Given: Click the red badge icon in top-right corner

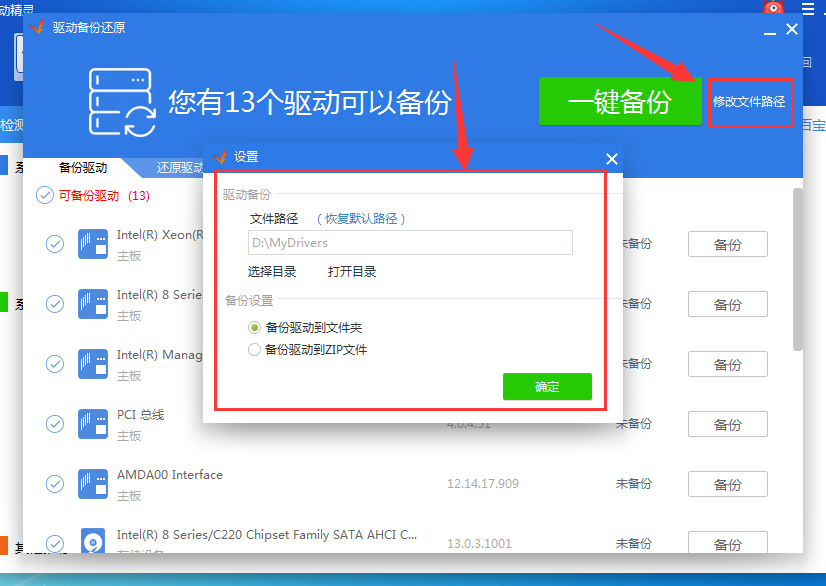Looking at the screenshot, I should coord(773,9).
